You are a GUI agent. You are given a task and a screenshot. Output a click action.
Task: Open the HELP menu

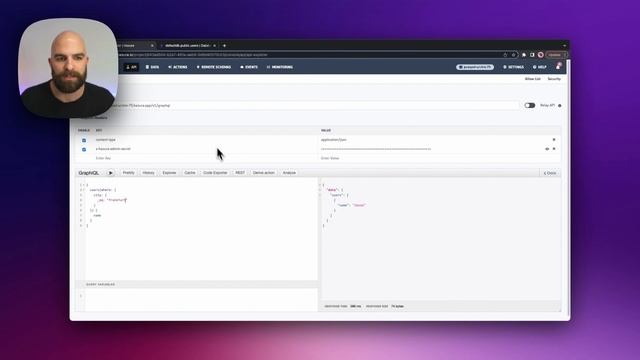[540, 67]
